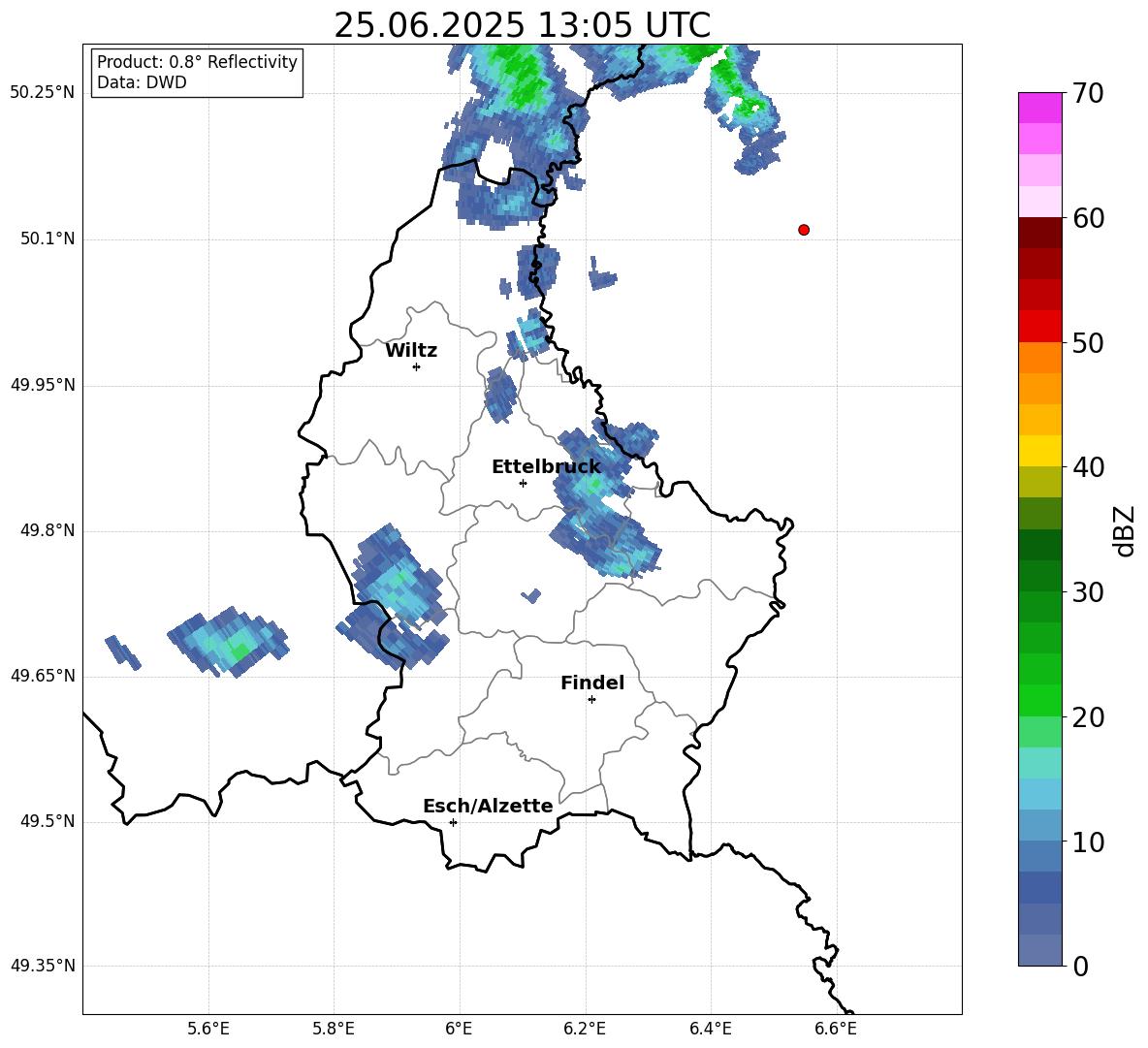Click the 60 tick on the colorbar

1087,218
